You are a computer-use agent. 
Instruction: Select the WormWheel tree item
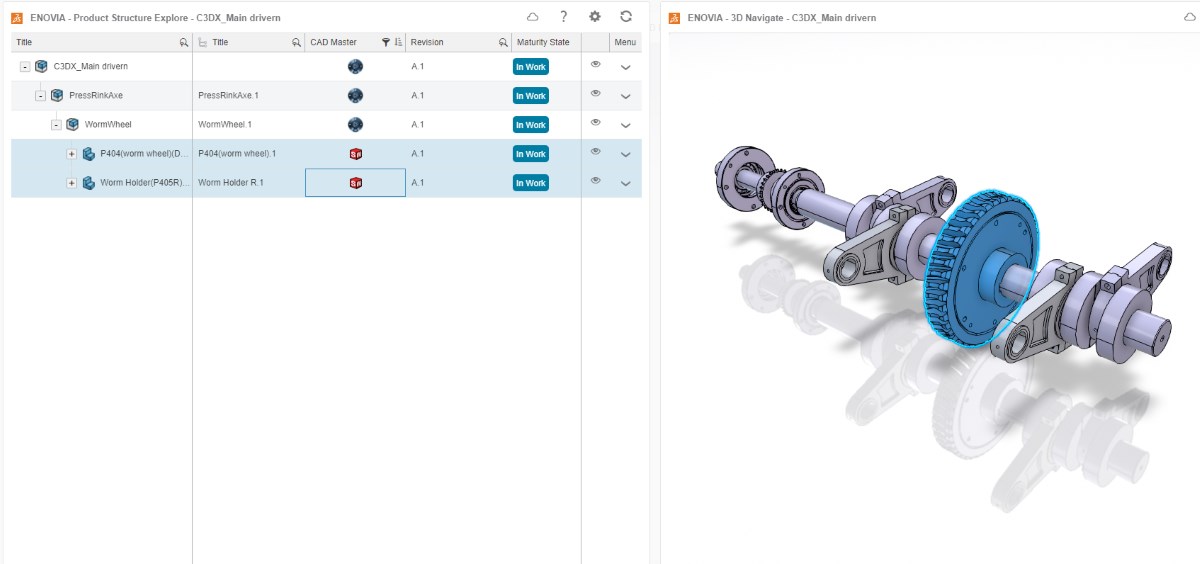click(x=108, y=124)
